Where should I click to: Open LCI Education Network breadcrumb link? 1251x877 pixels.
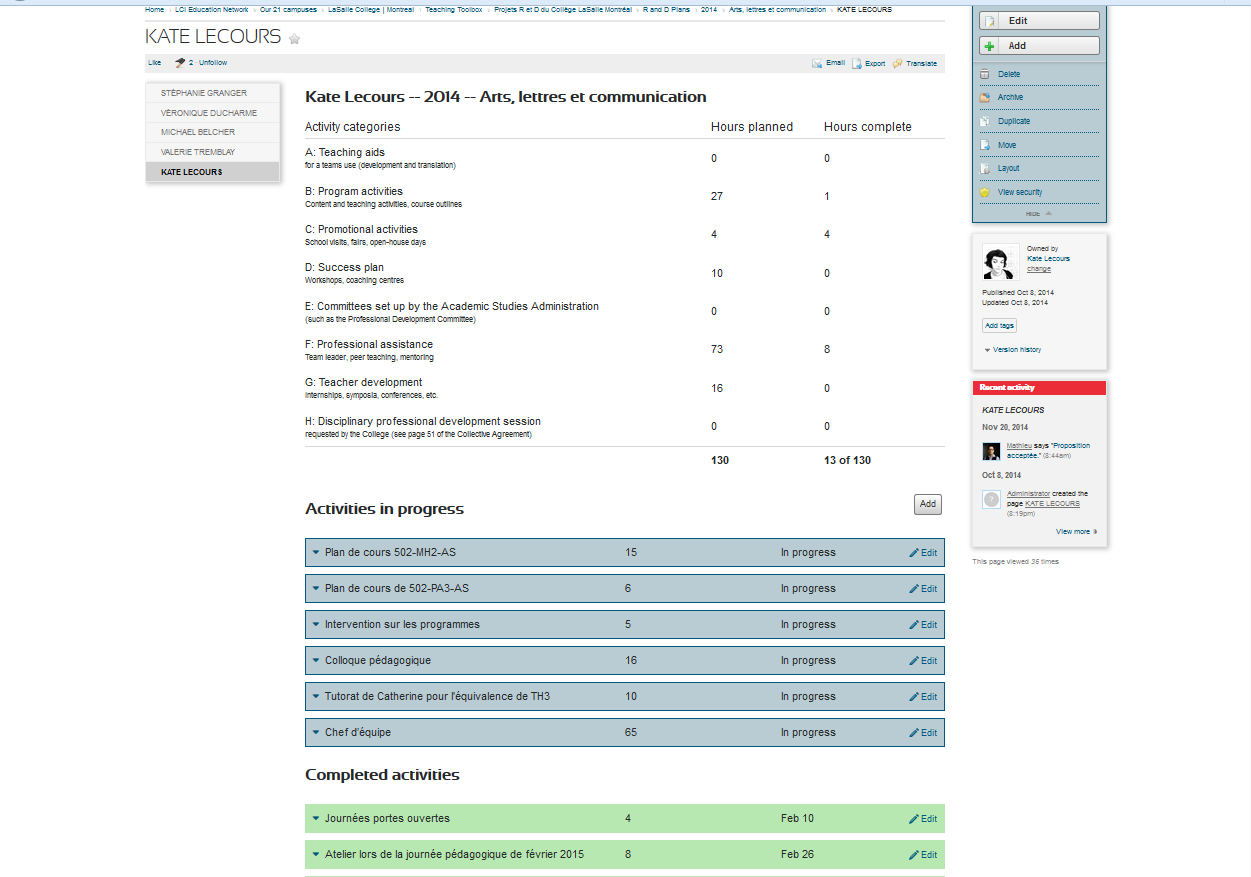tap(212, 9)
